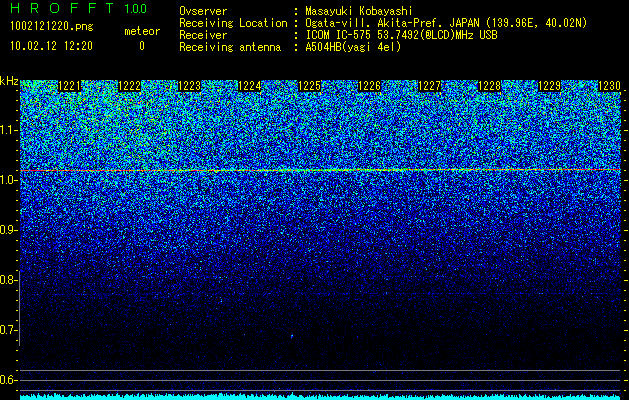Click the antenna value A504HB(yagi 4el)
629x400 pixels.
(353, 47)
